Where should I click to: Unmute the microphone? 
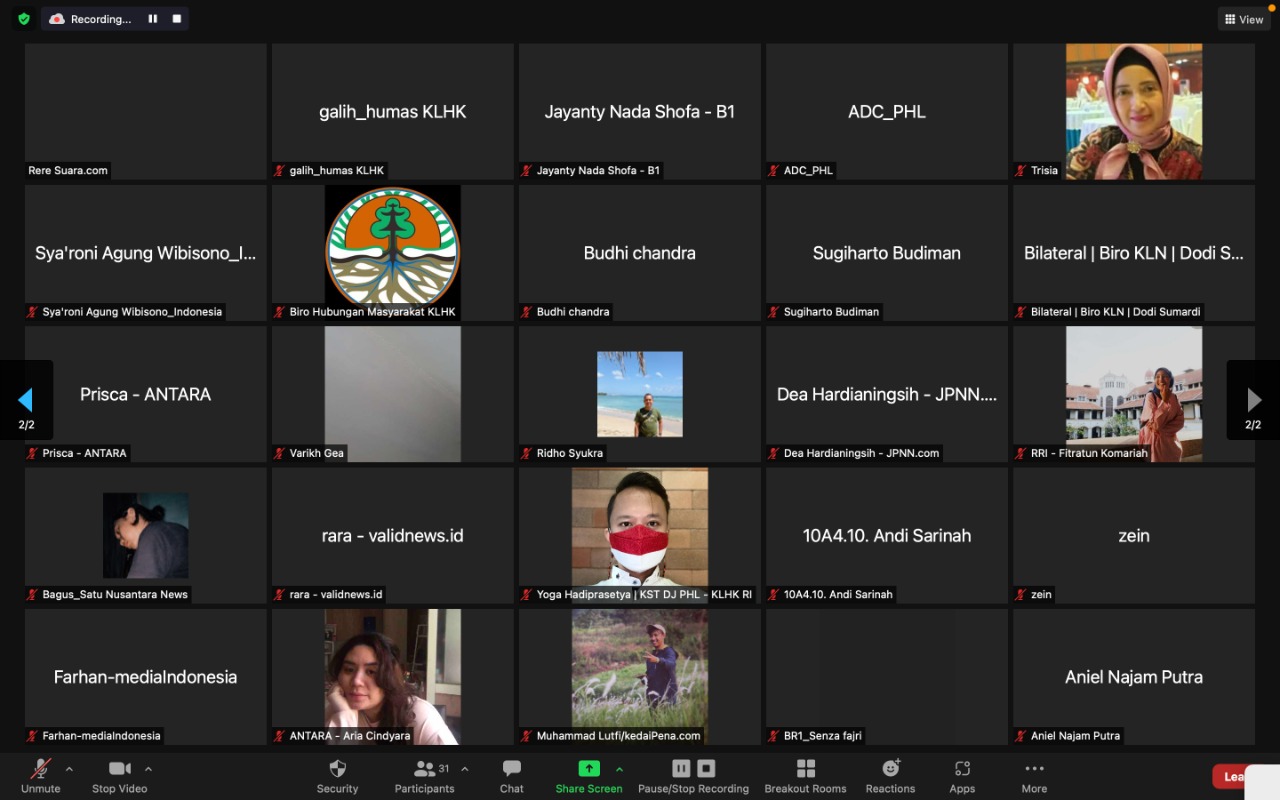point(41,776)
